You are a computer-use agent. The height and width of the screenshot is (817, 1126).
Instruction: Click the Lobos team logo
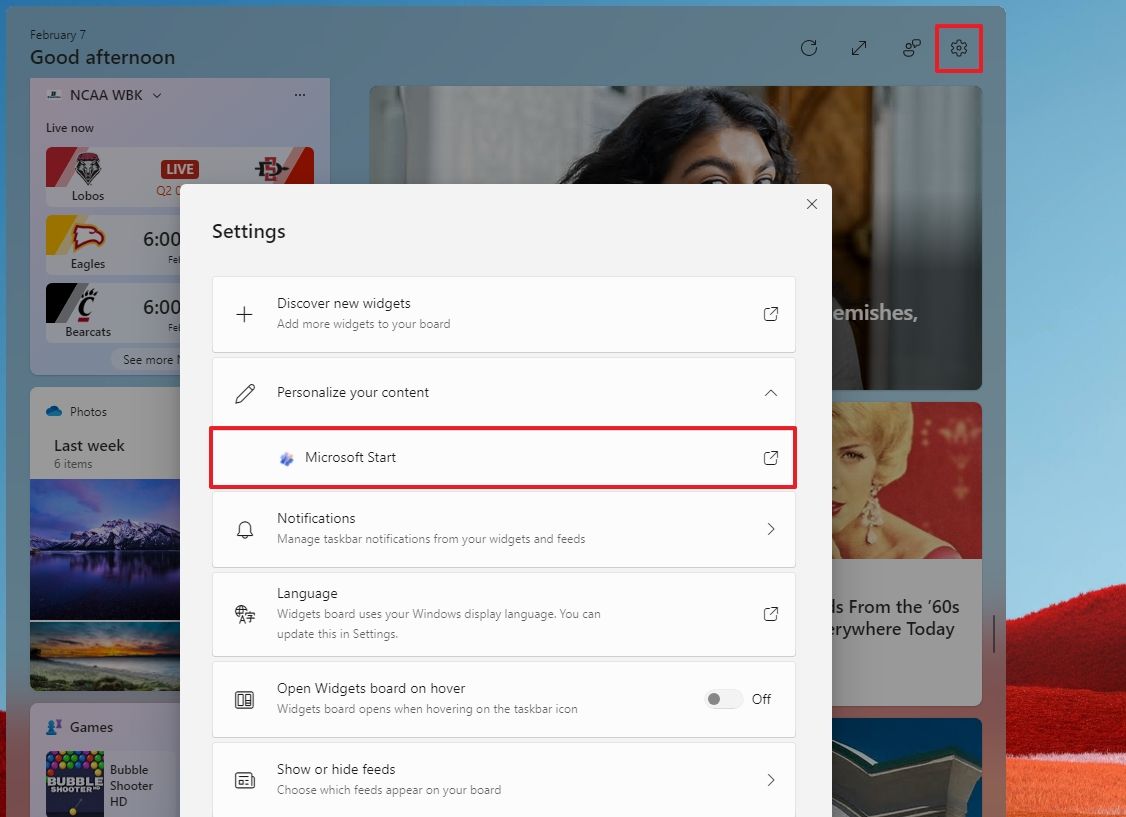pyautogui.click(x=88, y=169)
